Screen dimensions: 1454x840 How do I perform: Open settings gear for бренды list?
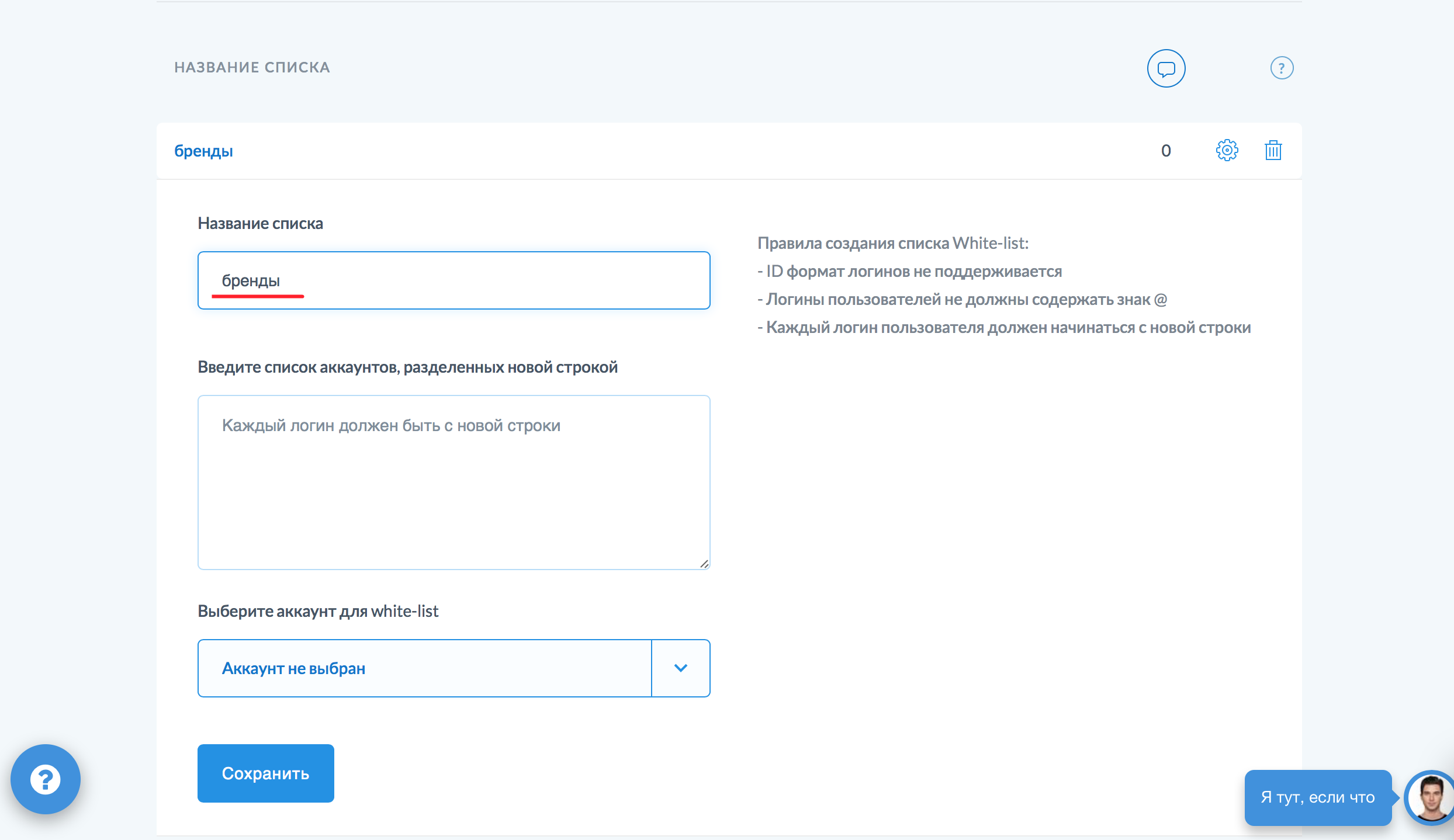[x=1227, y=151]
